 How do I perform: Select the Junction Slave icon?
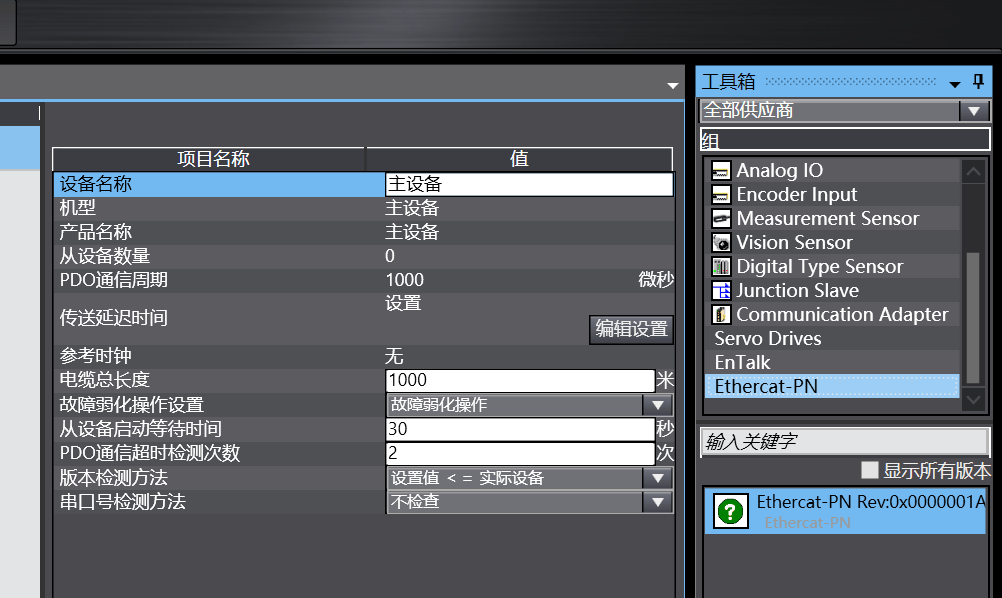click(x=721, y=291)
